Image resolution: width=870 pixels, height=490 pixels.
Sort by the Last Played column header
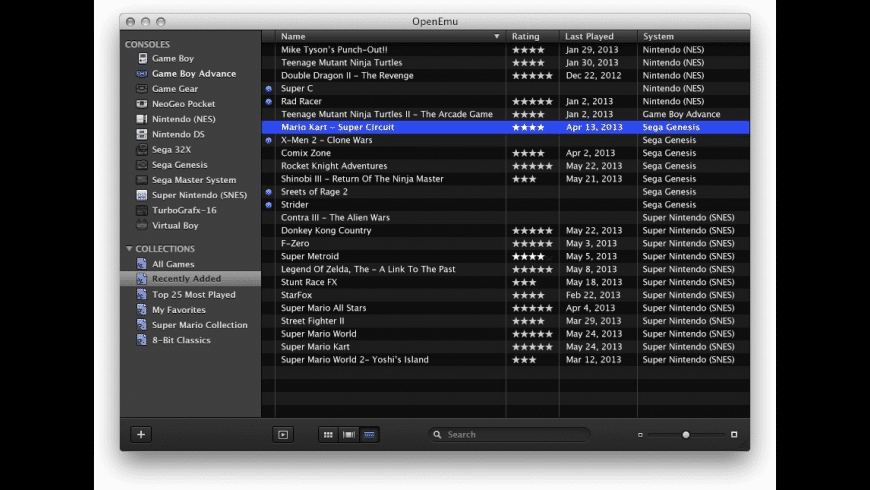tap(598, 37)
